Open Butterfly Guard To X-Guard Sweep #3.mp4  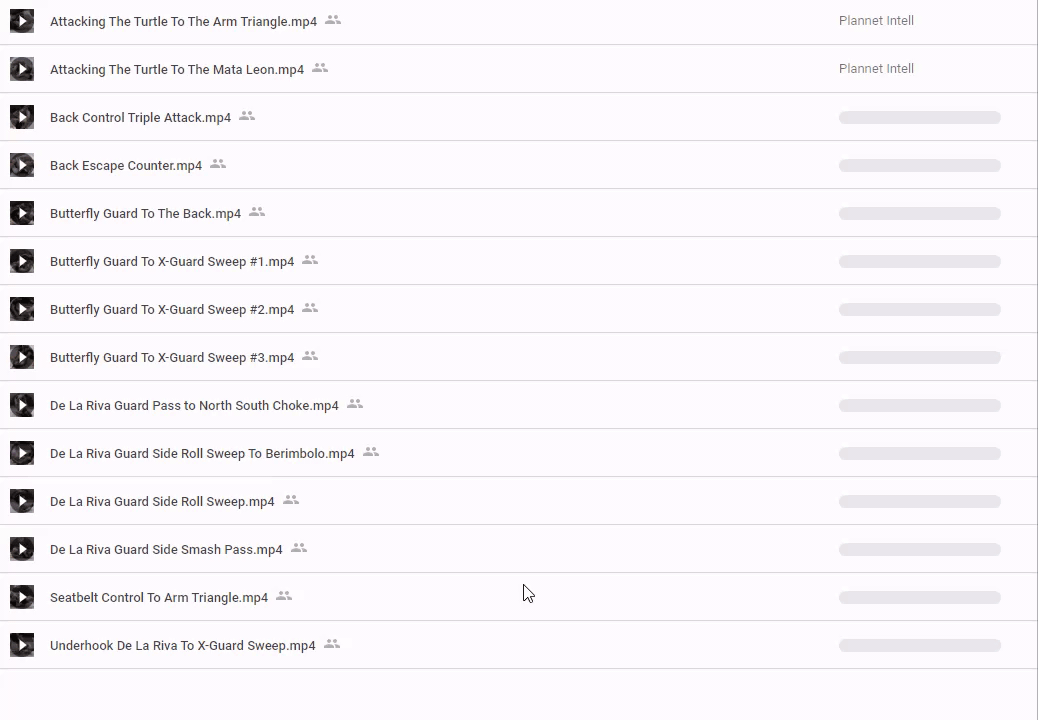(172, 358)
